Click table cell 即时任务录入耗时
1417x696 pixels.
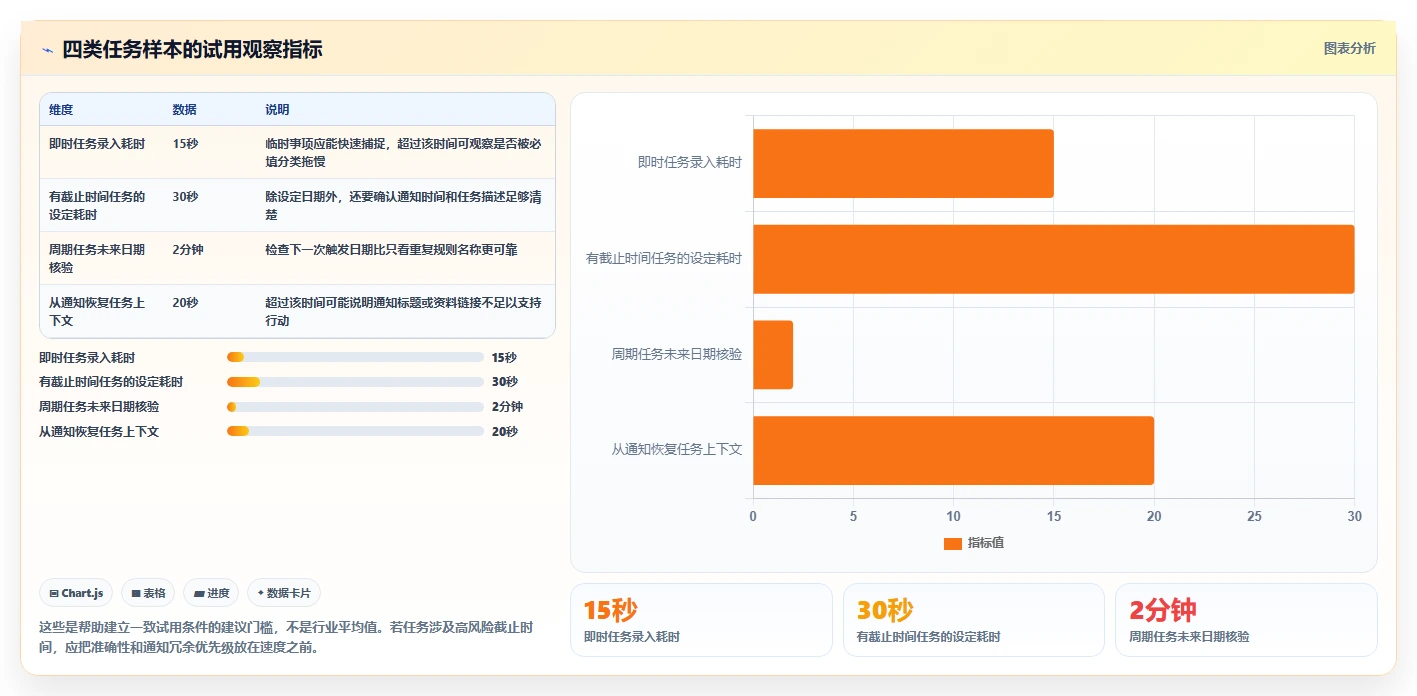(x=97, y=144)
